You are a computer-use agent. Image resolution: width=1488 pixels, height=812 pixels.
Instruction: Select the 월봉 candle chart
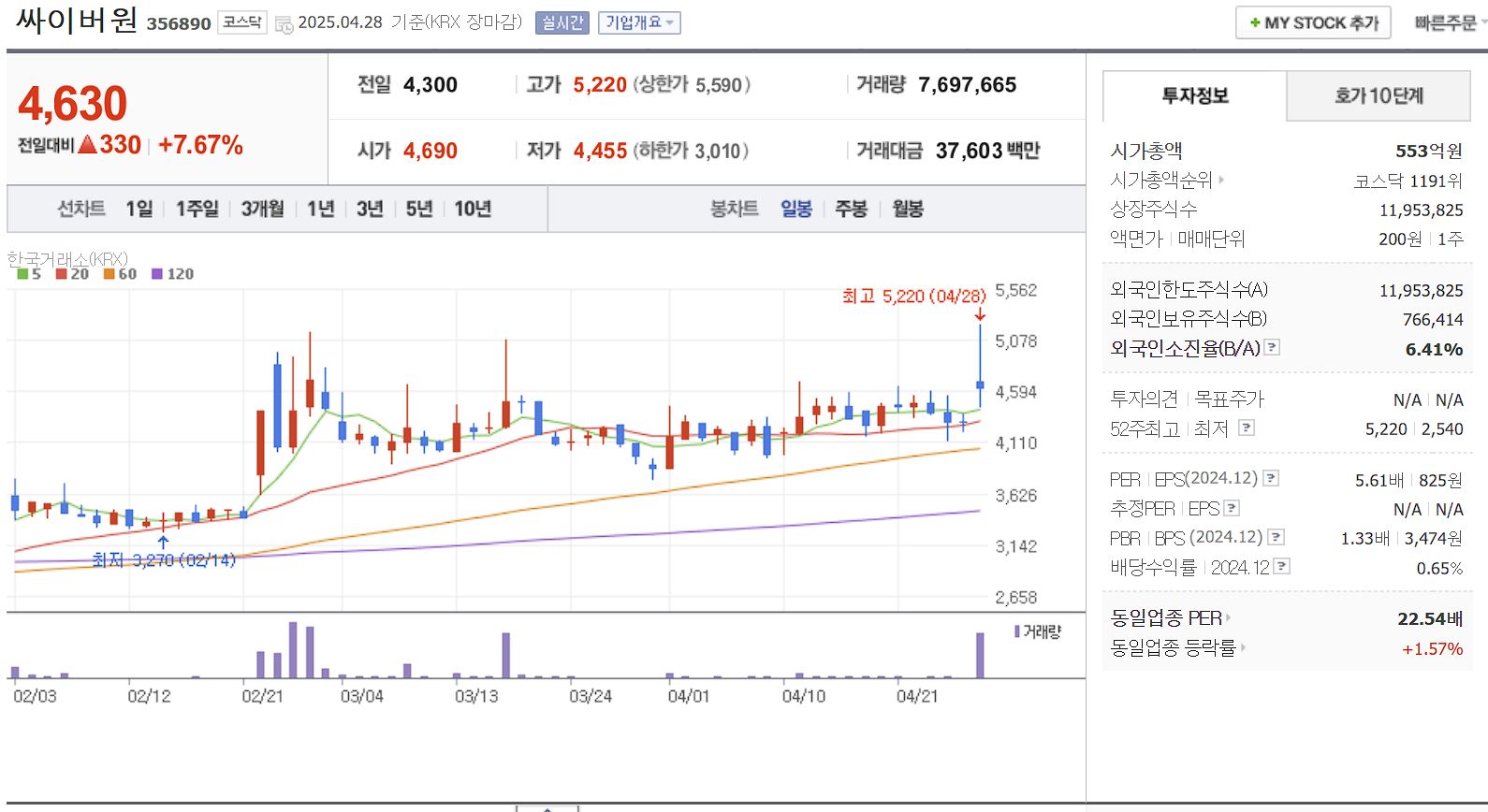[908, 209]
